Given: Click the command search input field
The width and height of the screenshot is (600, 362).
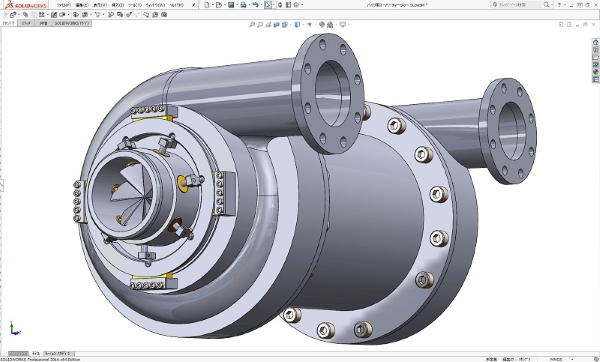Looking at the screenshot, I should (x=518, y=5).
